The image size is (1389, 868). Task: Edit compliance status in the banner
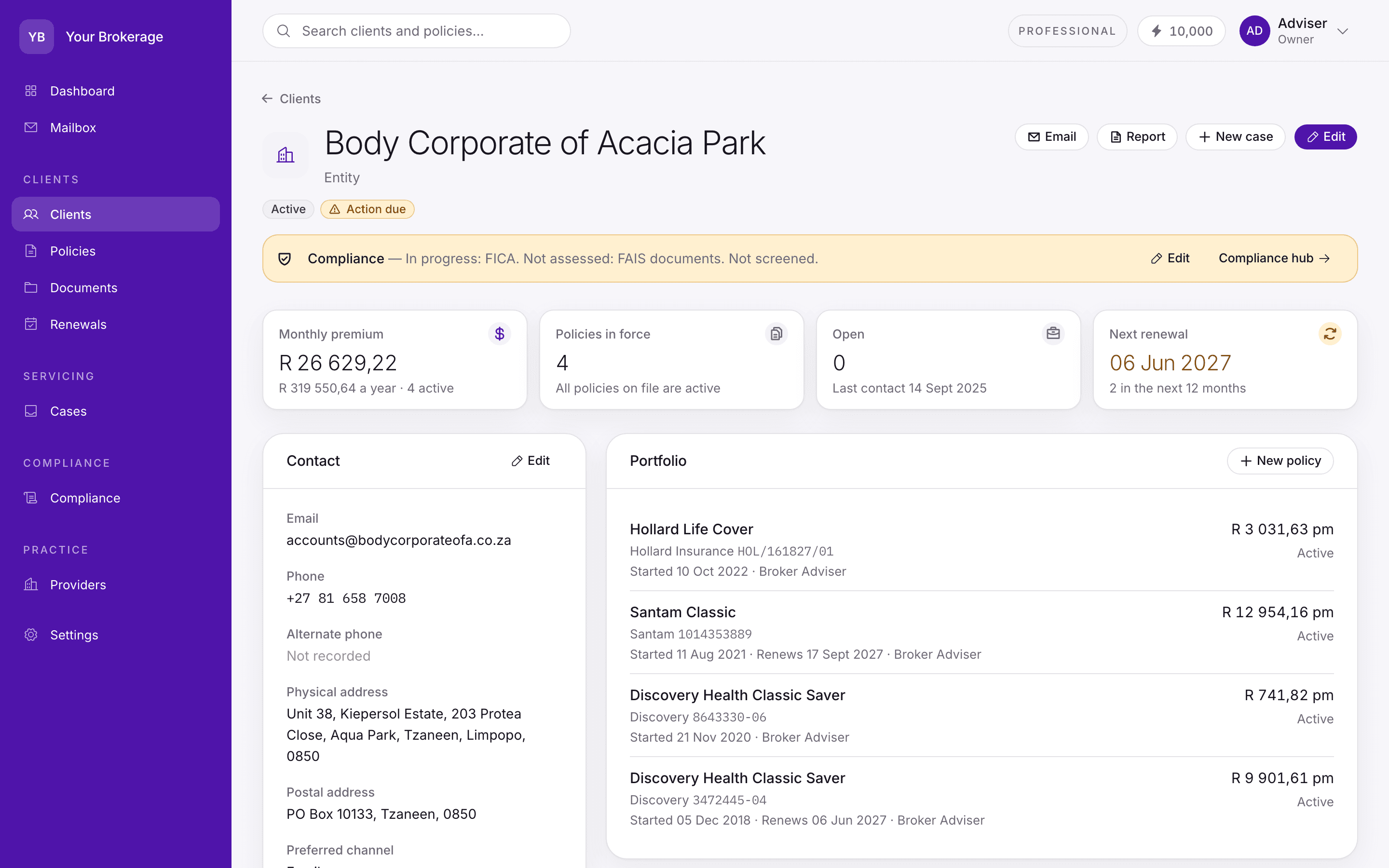(x=1171, y=258)
